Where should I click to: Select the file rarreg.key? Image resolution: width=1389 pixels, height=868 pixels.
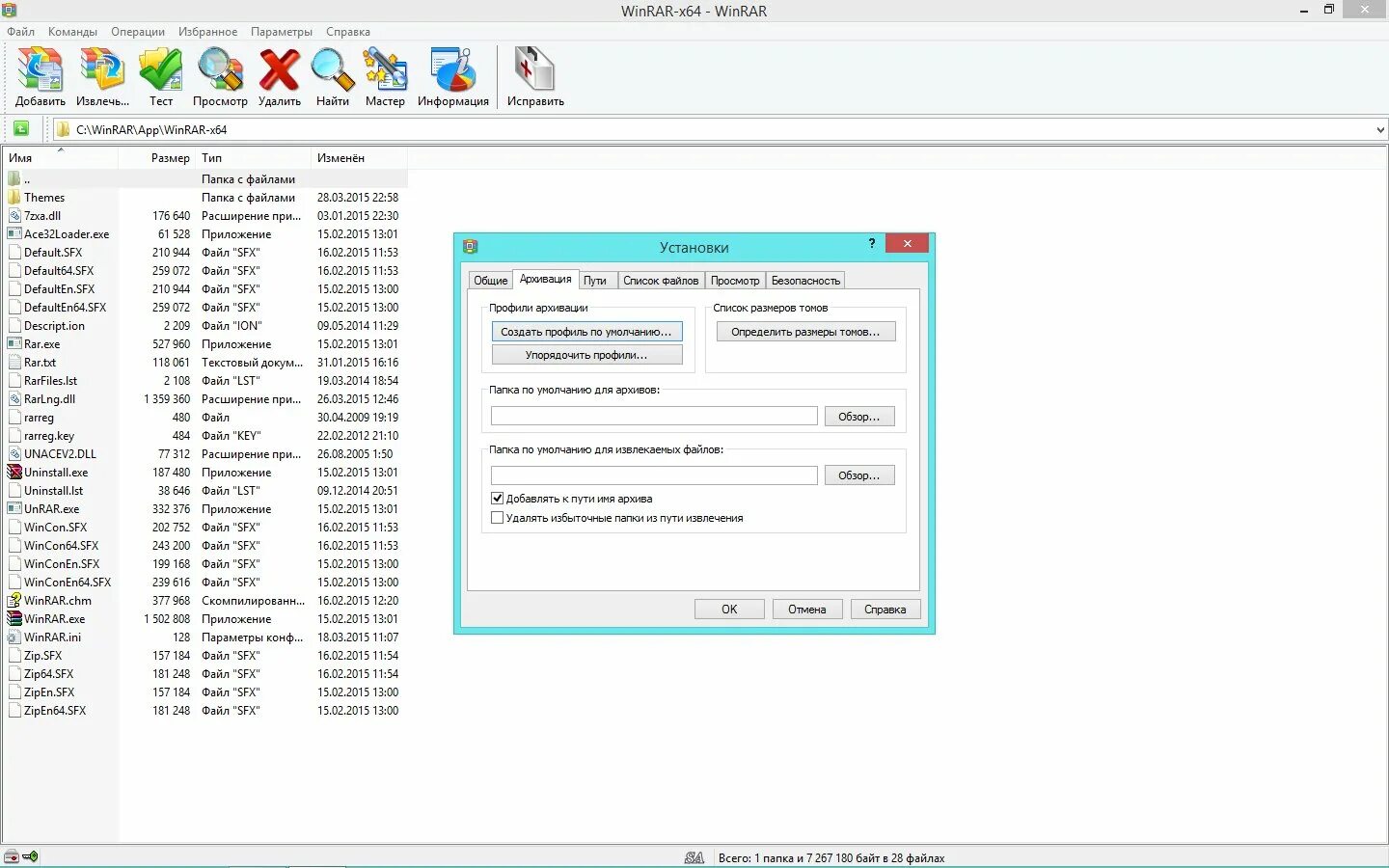click(49, 436)
